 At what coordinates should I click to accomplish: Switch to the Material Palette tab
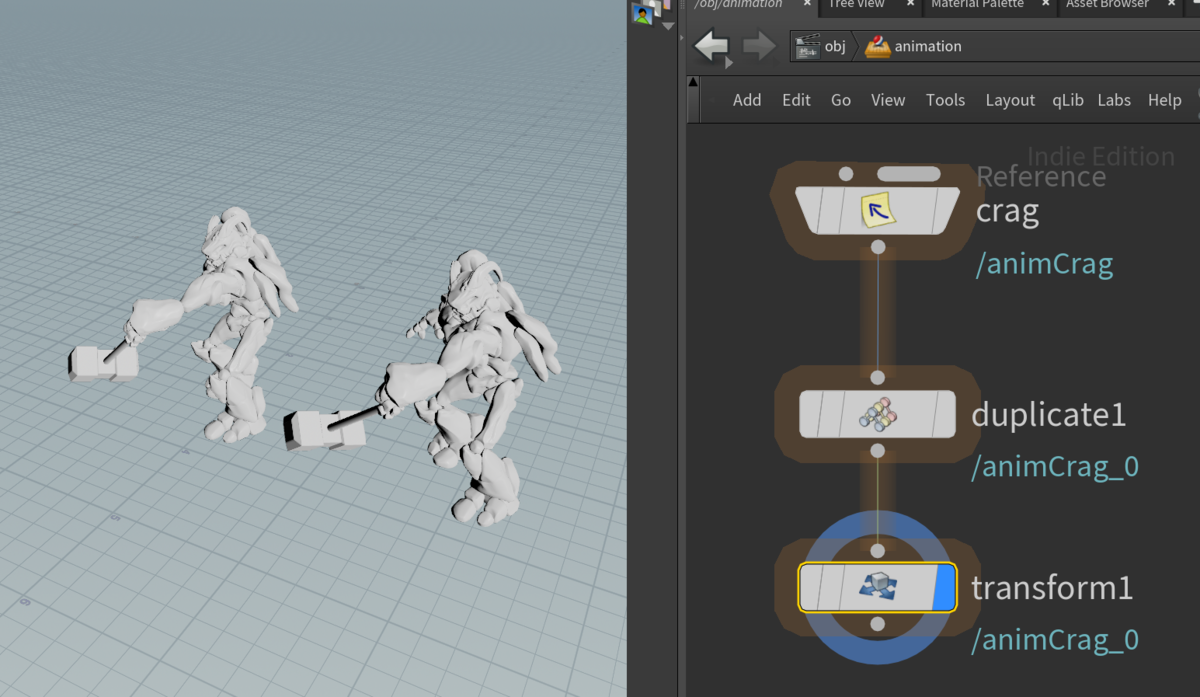click(977, 5)
